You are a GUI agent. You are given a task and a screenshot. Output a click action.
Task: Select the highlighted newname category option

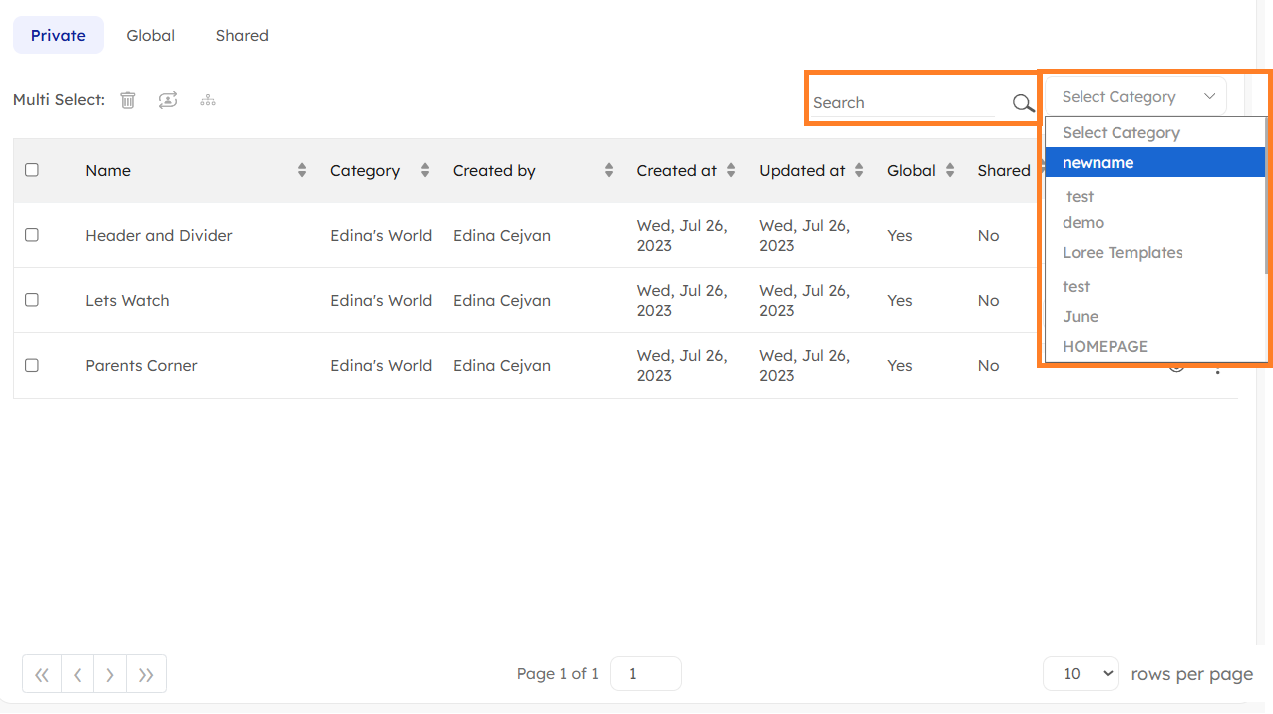[1098, 162]
